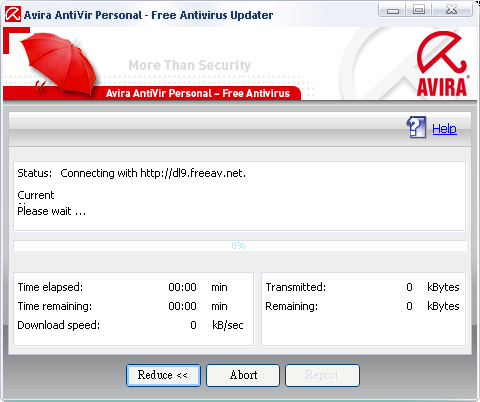This screenshot has width=480, height=402.
Task: Click the greyed-out Report button
Action: pyautogui.click(x=322, y=375)
